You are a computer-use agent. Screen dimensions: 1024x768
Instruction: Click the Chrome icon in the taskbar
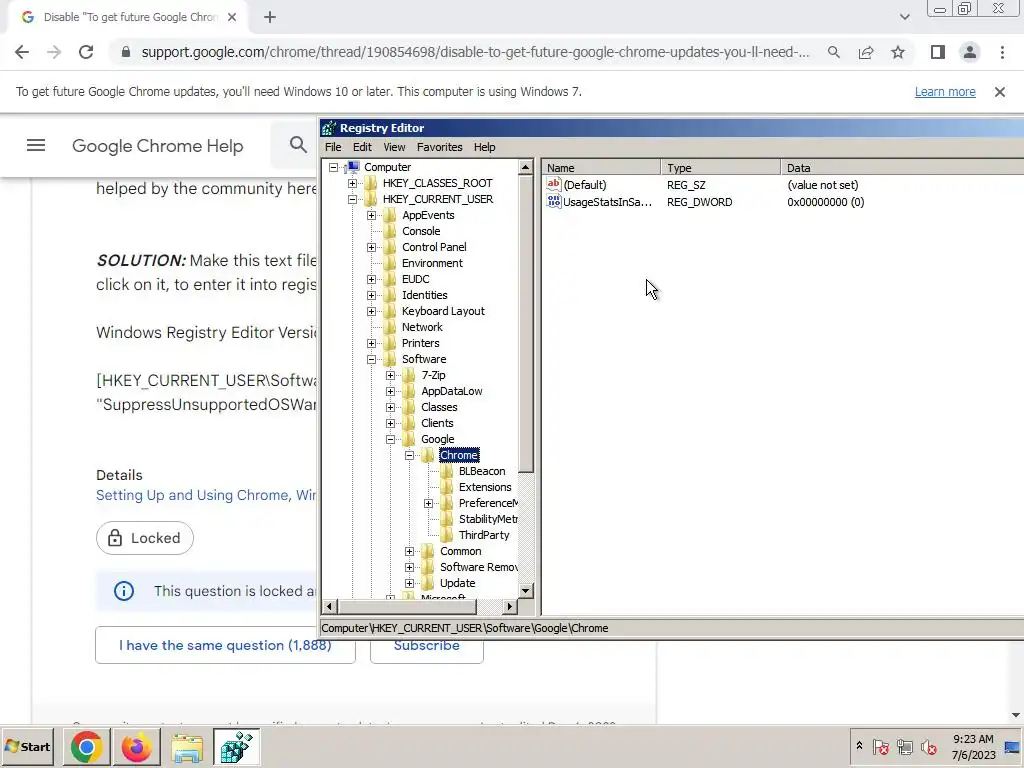(86, 747)
